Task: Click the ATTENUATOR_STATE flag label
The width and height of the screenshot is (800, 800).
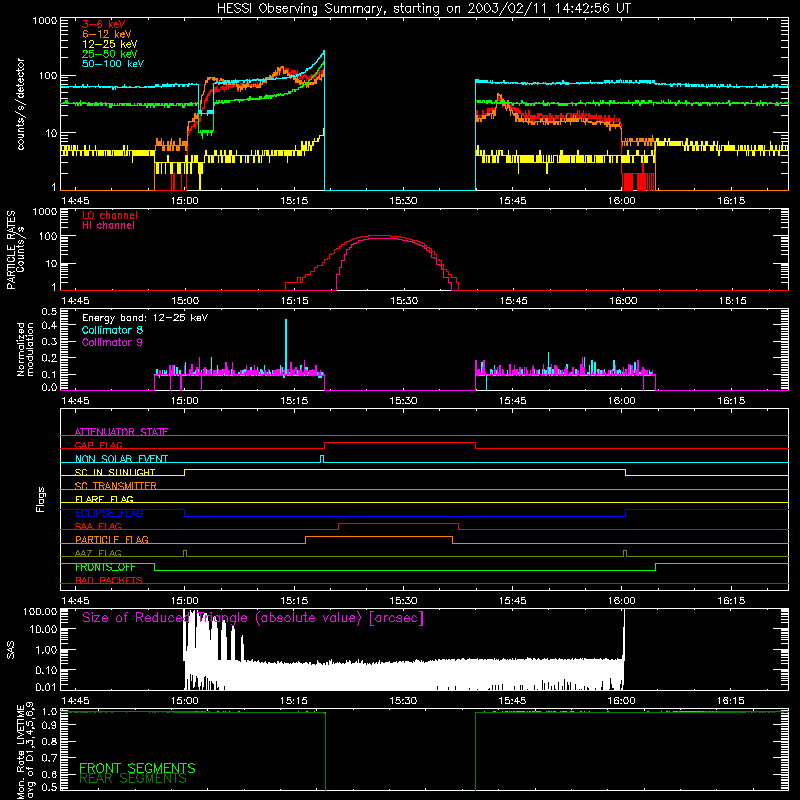Action: click(121, 432)
